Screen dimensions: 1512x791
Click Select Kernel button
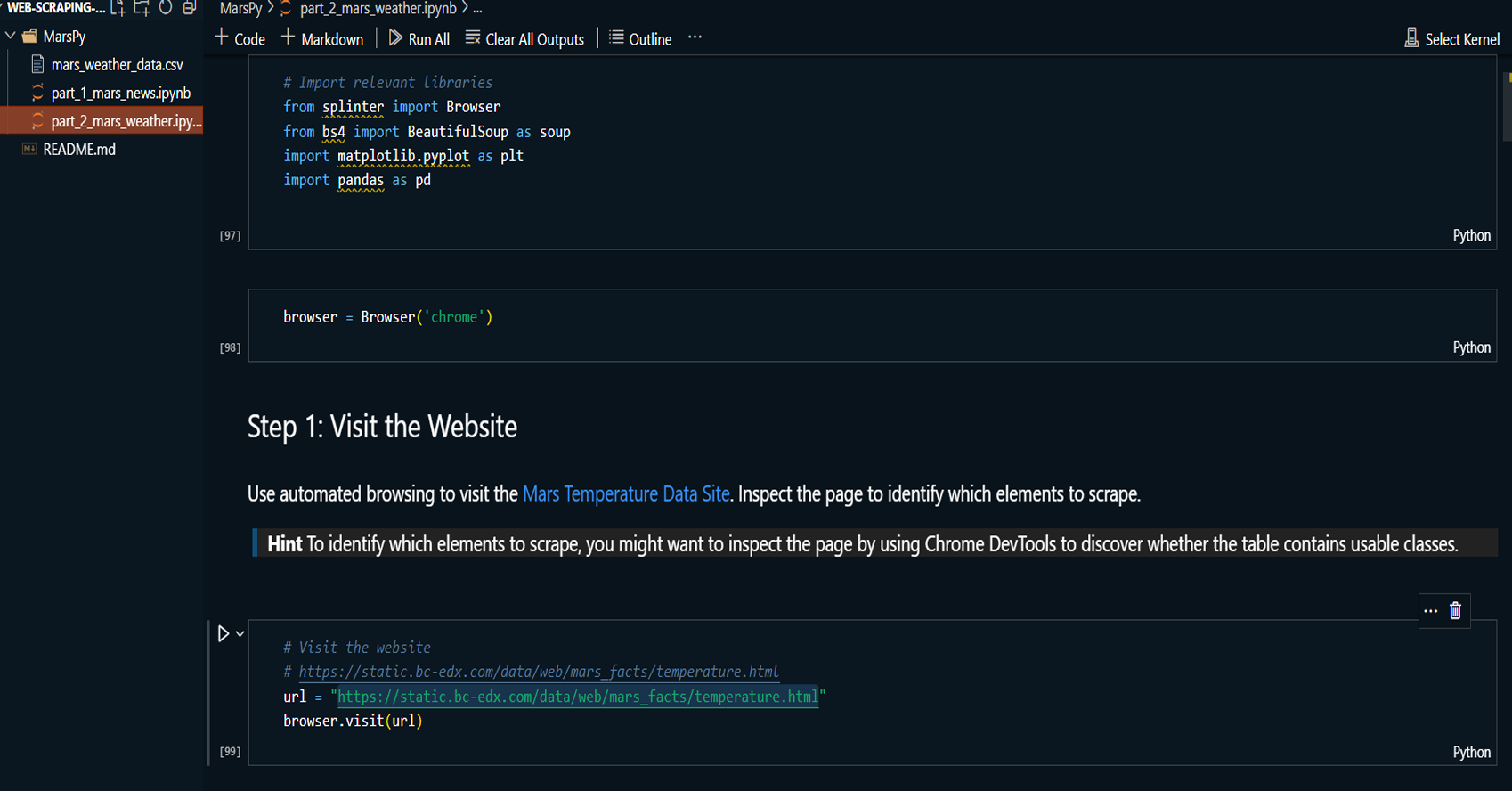pyautogui.click(x=1451, y=39)
